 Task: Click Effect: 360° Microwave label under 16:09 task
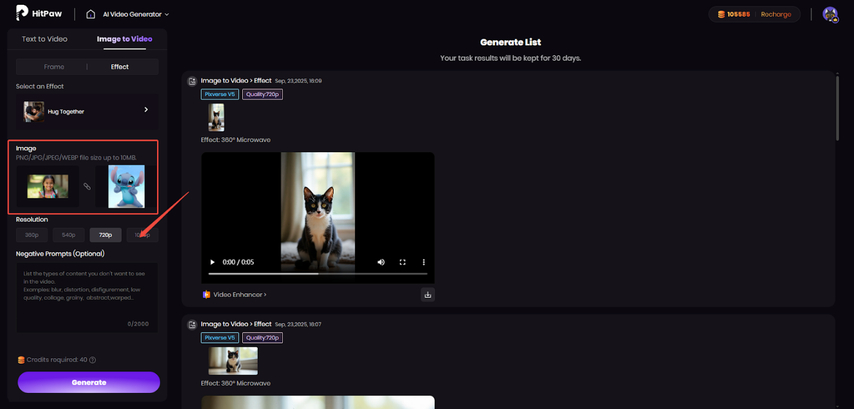point(235,140)
